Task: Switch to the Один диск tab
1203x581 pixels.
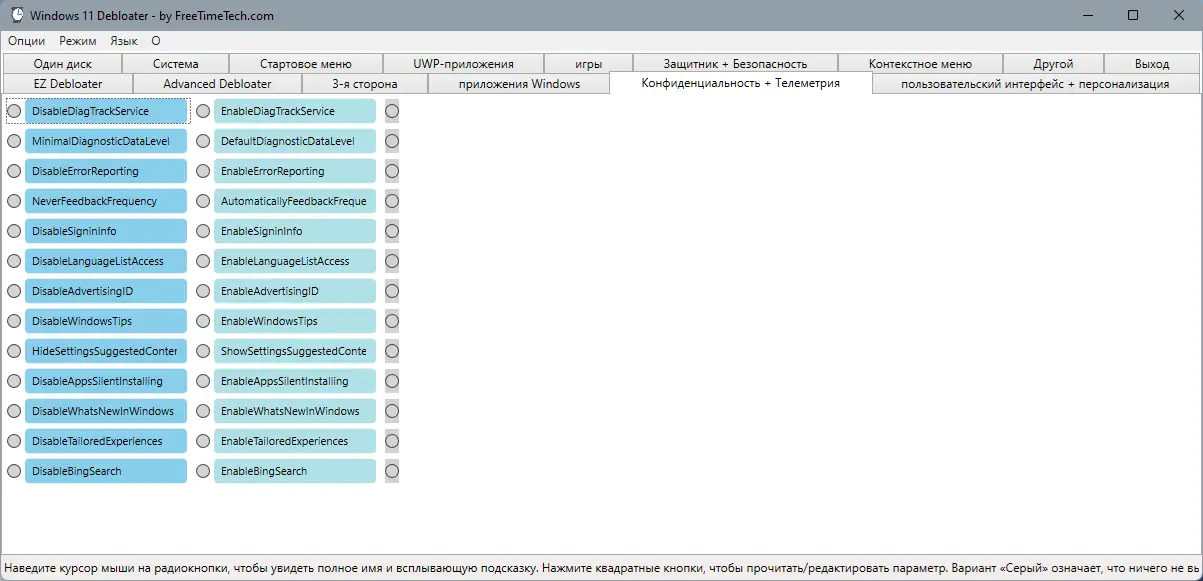Action: pos(62,63)
